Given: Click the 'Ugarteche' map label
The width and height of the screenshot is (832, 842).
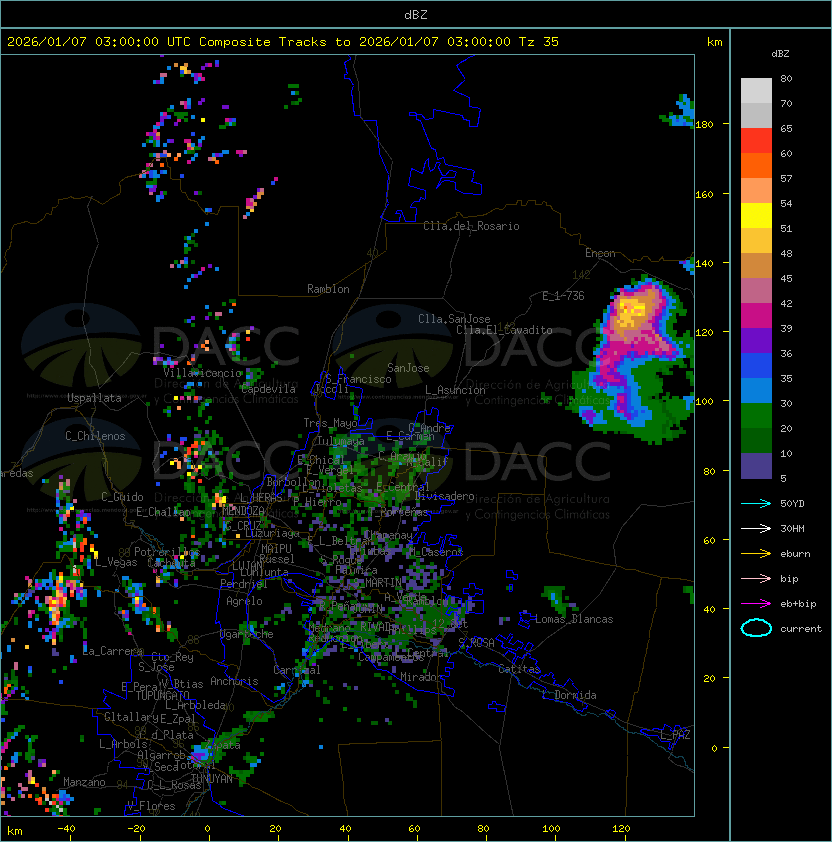Looking at the screenshot, I should [247, 634].
